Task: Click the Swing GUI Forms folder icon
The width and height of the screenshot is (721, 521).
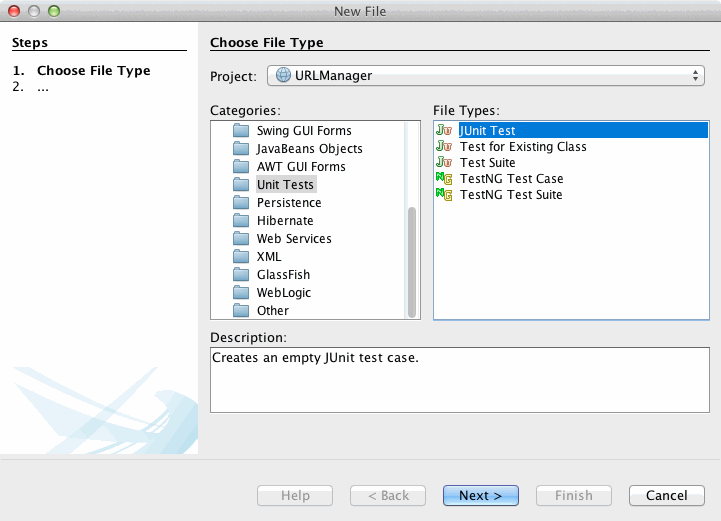Action: [240, 131]
